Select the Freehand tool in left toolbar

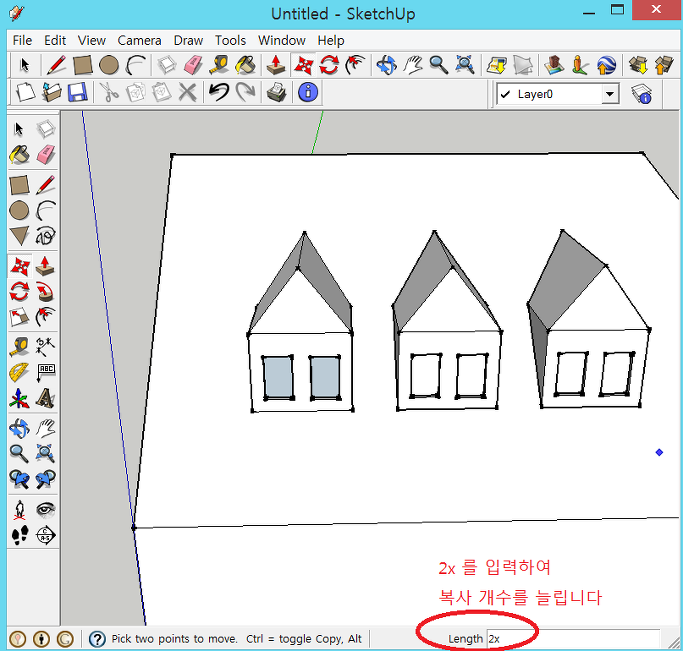tap(45, 236)
